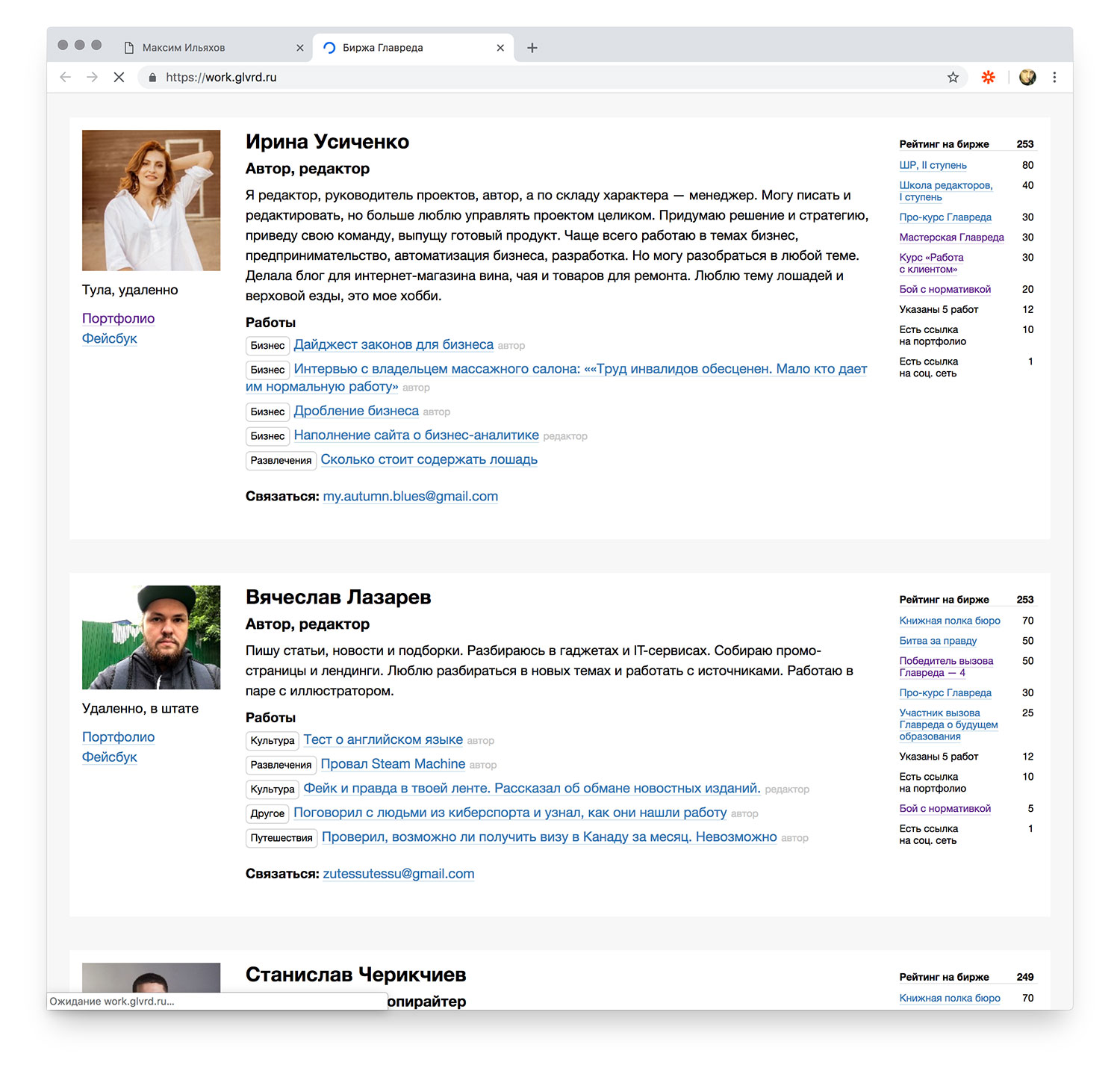Open ШР, II ступень rating link
The height and width of the screenshot is (1077, 1120).
click(x=933, y=165)
